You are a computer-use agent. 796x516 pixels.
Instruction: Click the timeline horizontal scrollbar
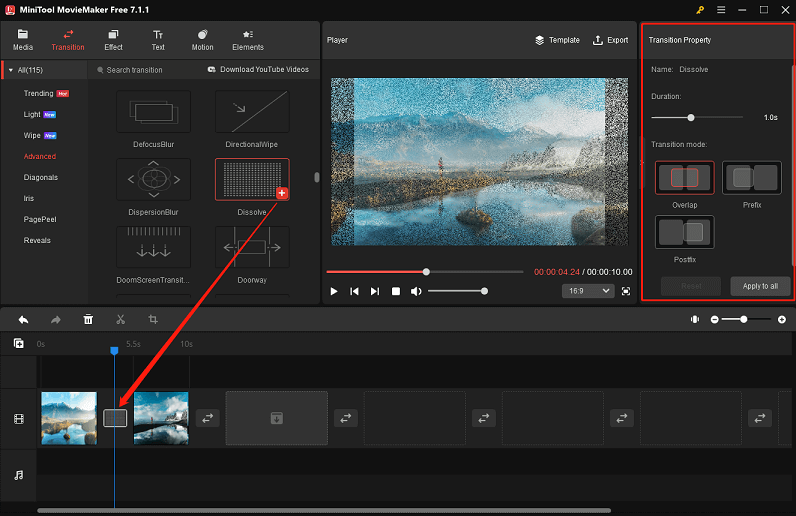[x=324, y=510]
